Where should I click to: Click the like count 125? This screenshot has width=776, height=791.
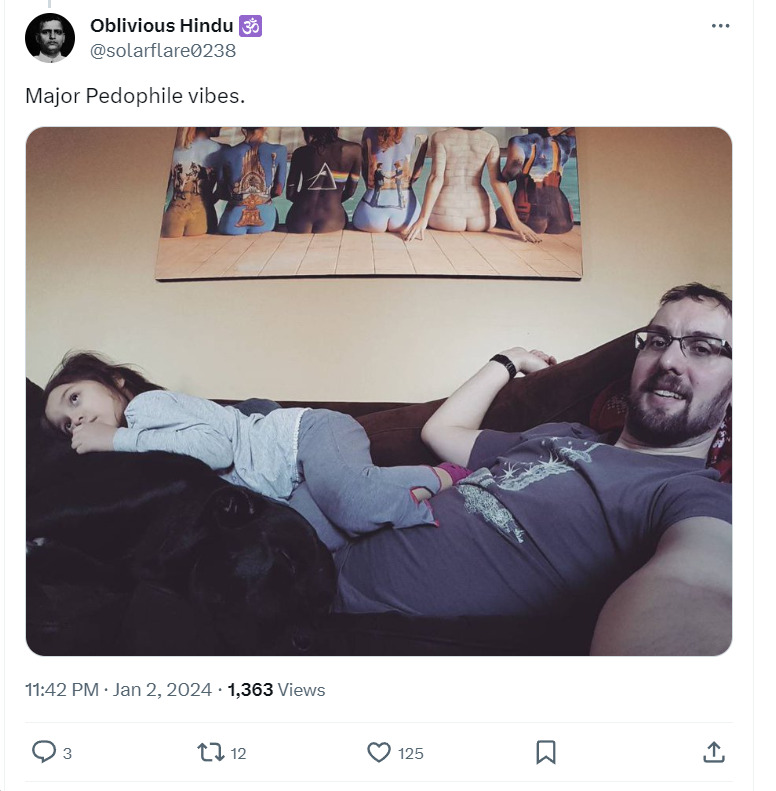[410, 753]
